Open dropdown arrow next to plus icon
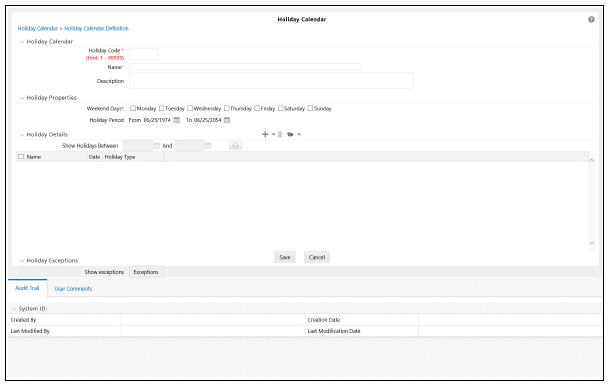This screenshot has width=609, height=390. [x=273, y=134]
